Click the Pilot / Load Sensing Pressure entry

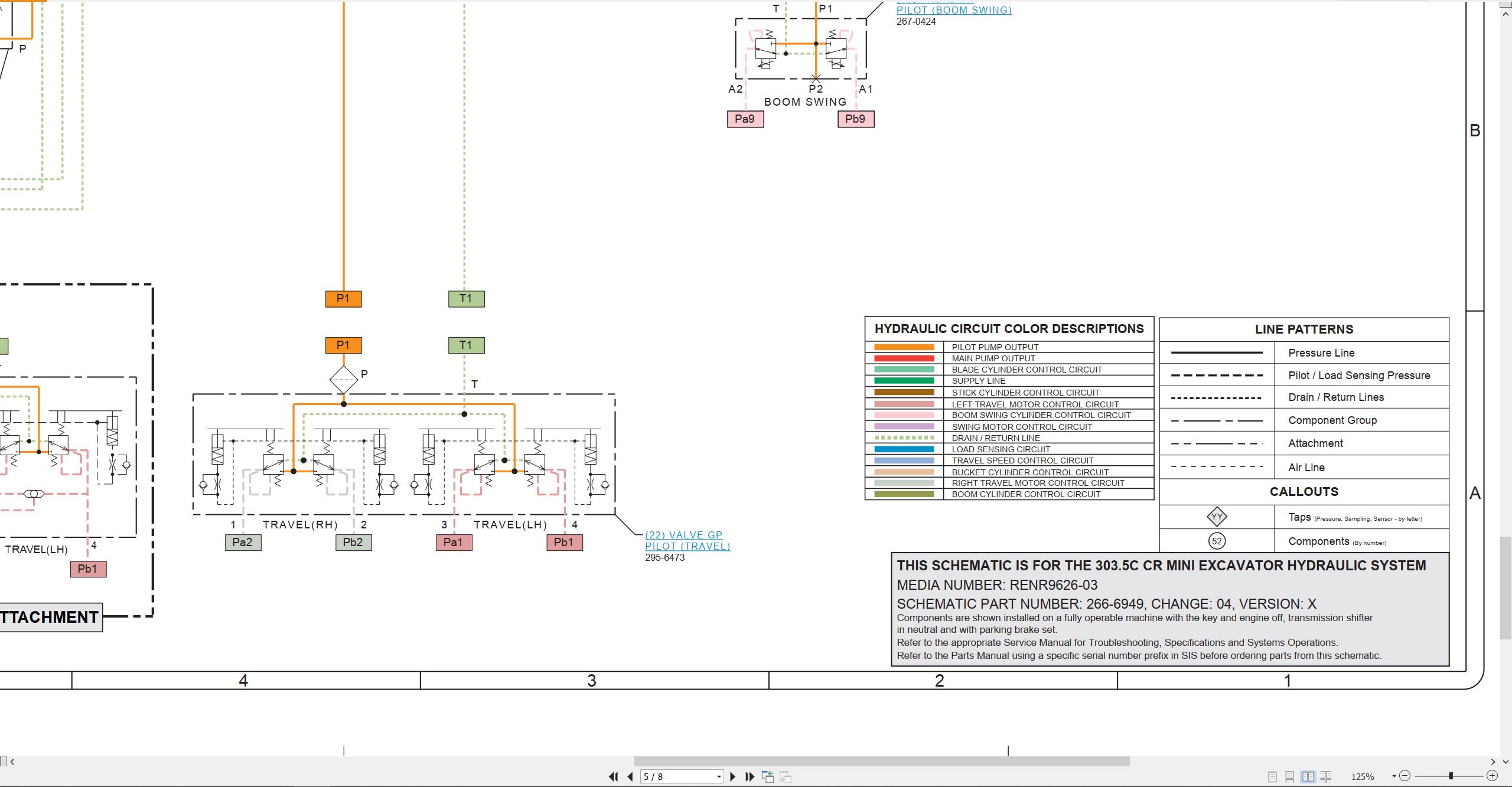coord(1359,375)
